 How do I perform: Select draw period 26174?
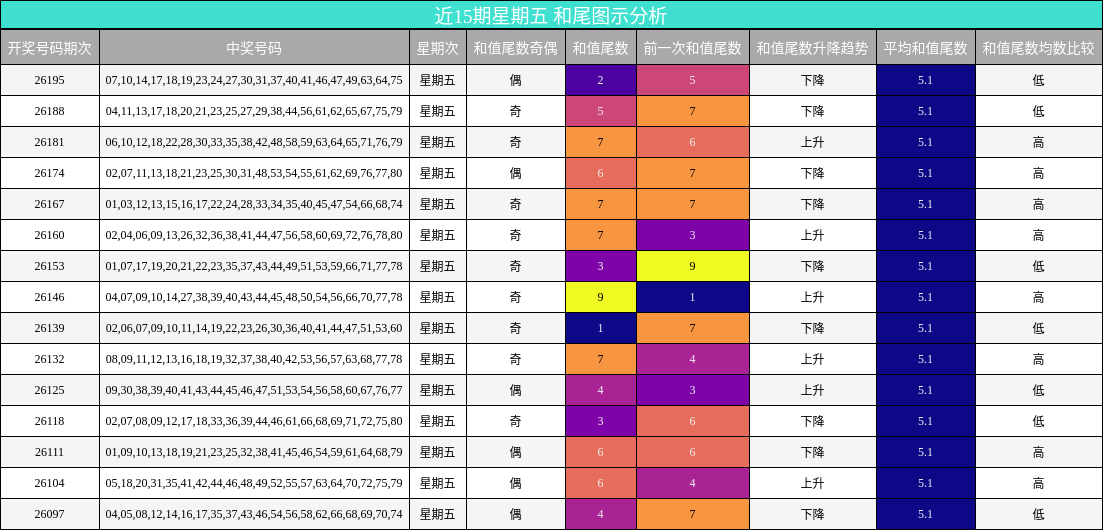point(50,173)
